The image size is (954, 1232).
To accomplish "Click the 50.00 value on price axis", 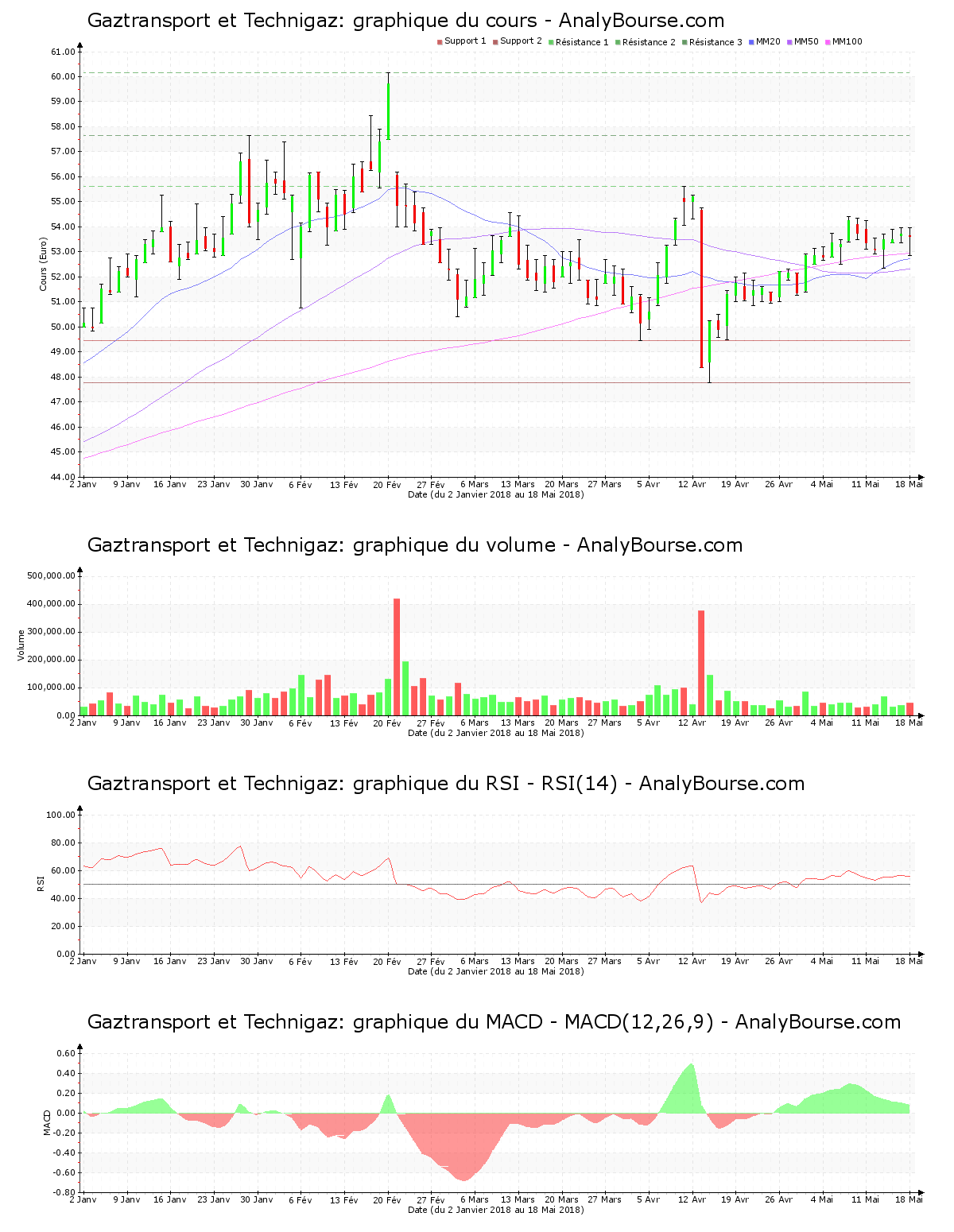I will pyautogui.click(x=63, y=327).
